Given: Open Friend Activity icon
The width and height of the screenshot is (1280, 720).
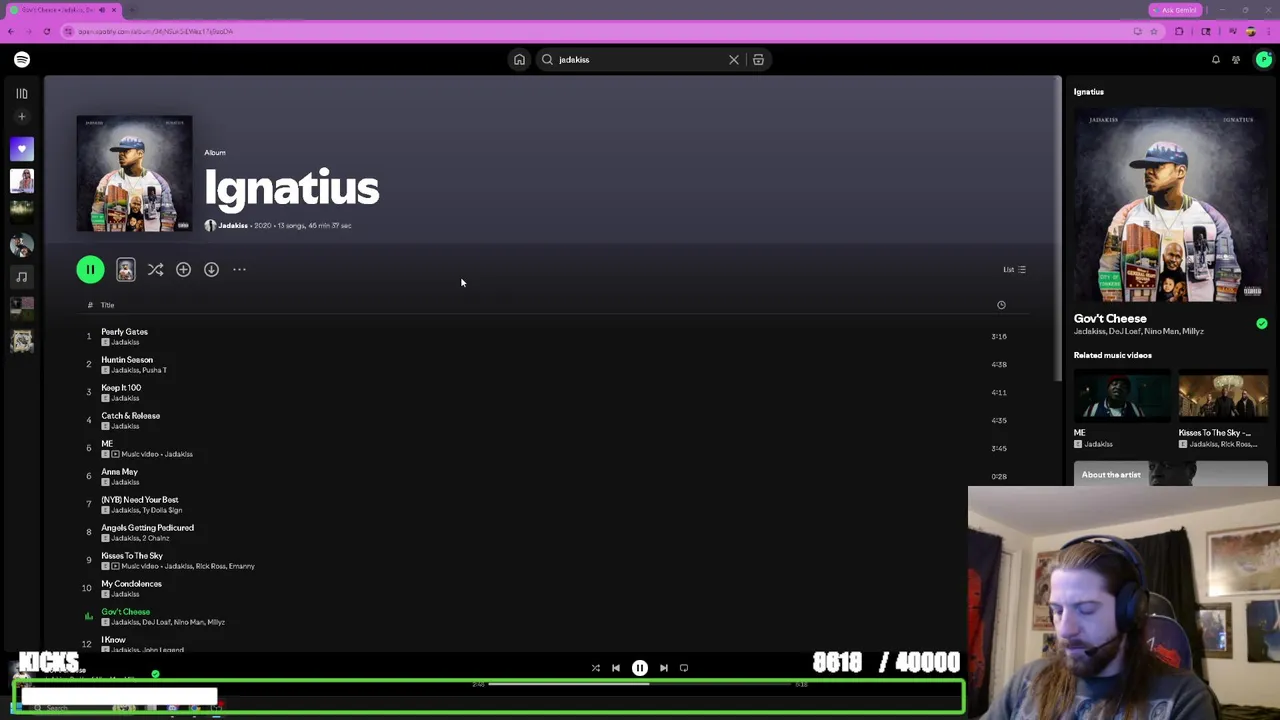Looking at the screenshot, I should pyautogui.click(x=1236, y=60).
